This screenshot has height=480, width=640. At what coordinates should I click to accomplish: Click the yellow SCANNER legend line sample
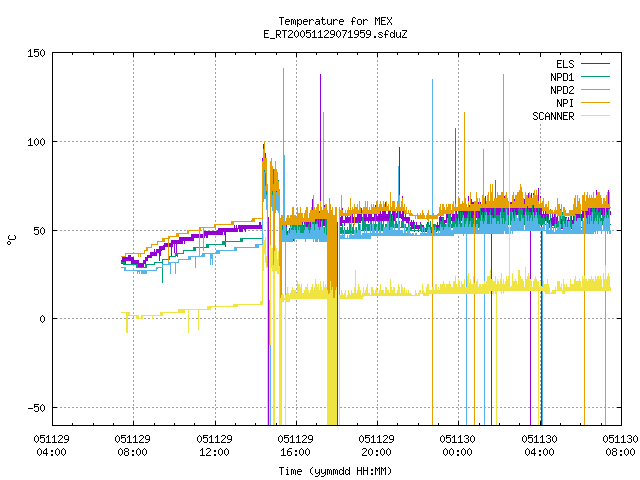(595, 116)
